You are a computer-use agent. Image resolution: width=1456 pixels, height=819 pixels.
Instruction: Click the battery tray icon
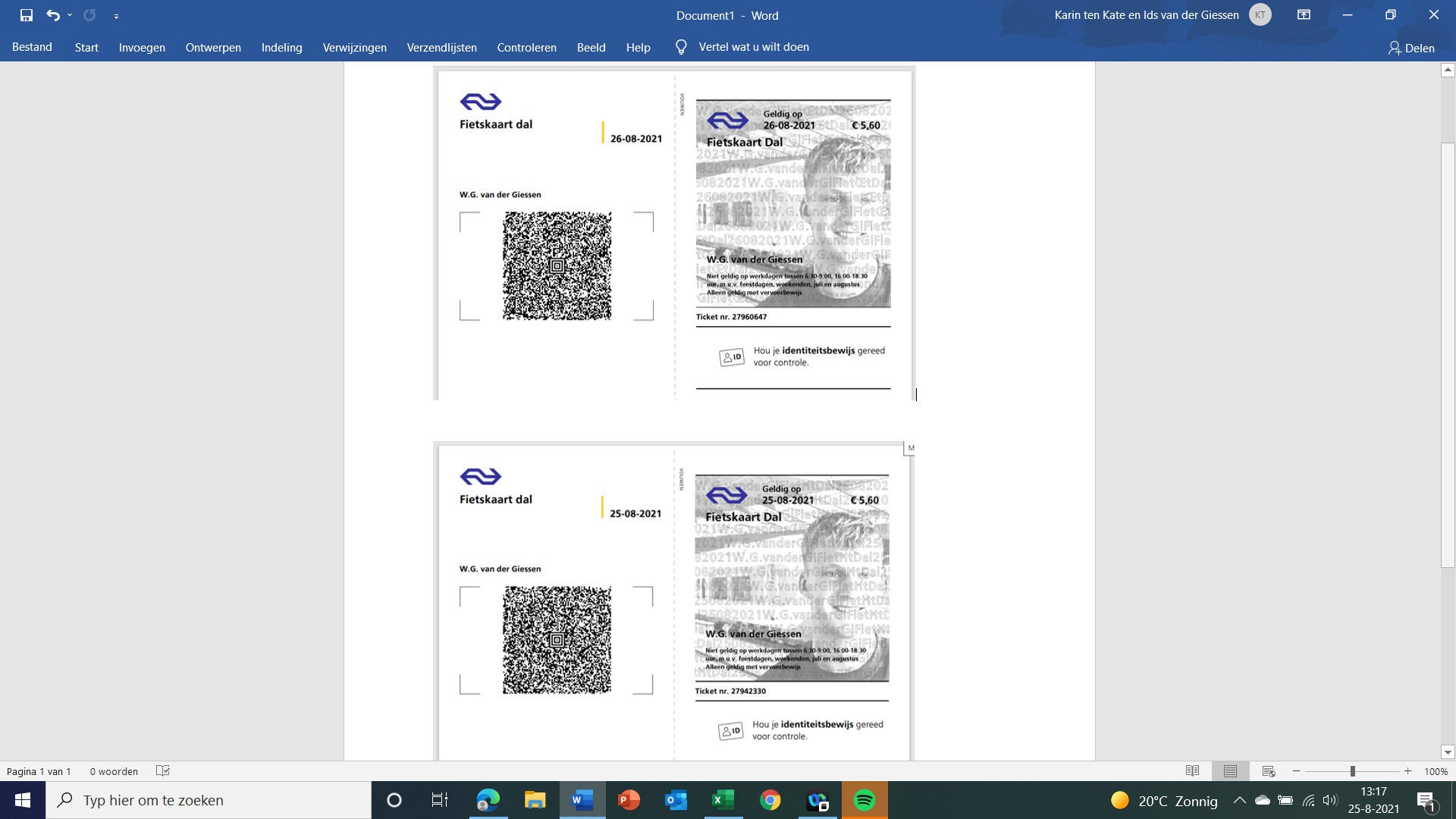(x=1285, y=800)
